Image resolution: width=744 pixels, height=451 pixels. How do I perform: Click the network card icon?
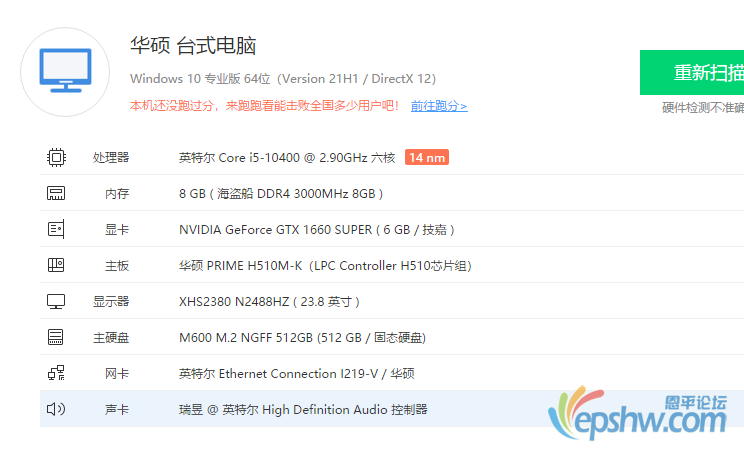[56, 373]
